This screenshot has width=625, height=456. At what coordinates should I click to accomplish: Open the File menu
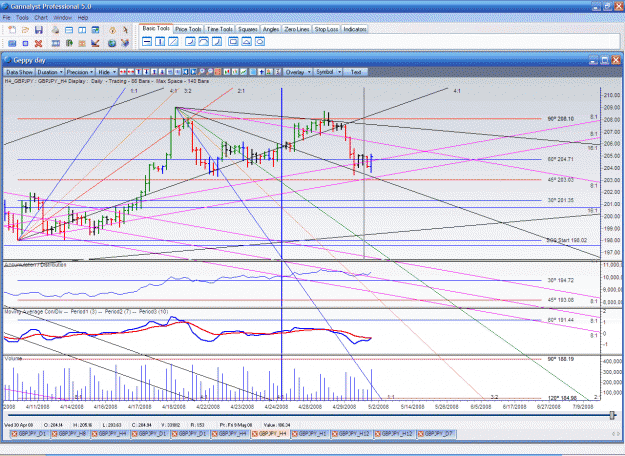[x=6, y=18]
